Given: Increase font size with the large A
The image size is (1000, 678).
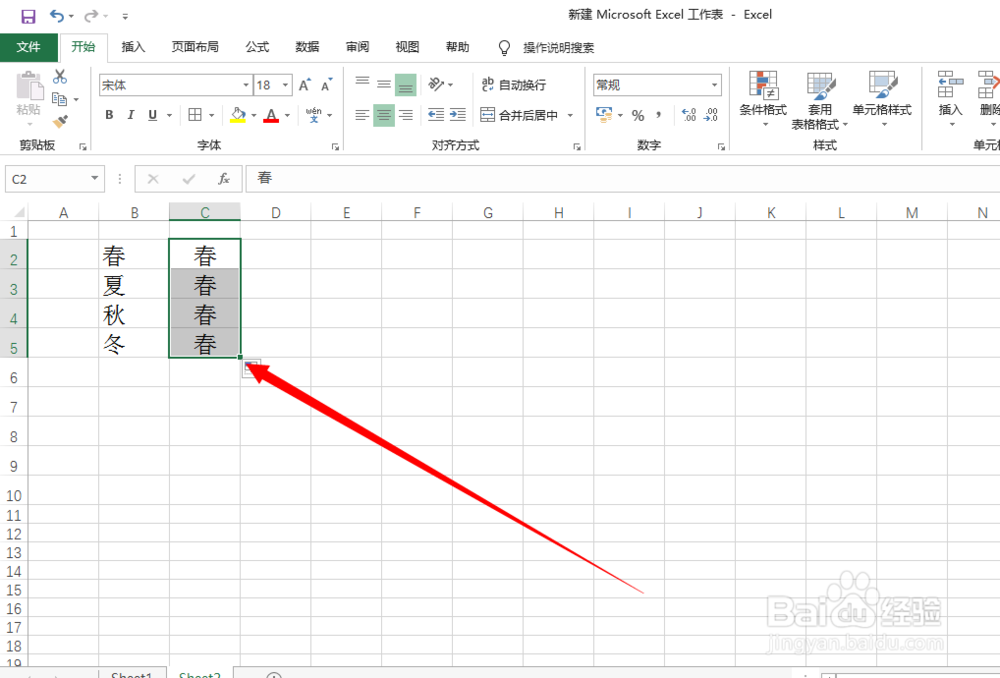Looking at the screenshot, I should pos(305,85).
